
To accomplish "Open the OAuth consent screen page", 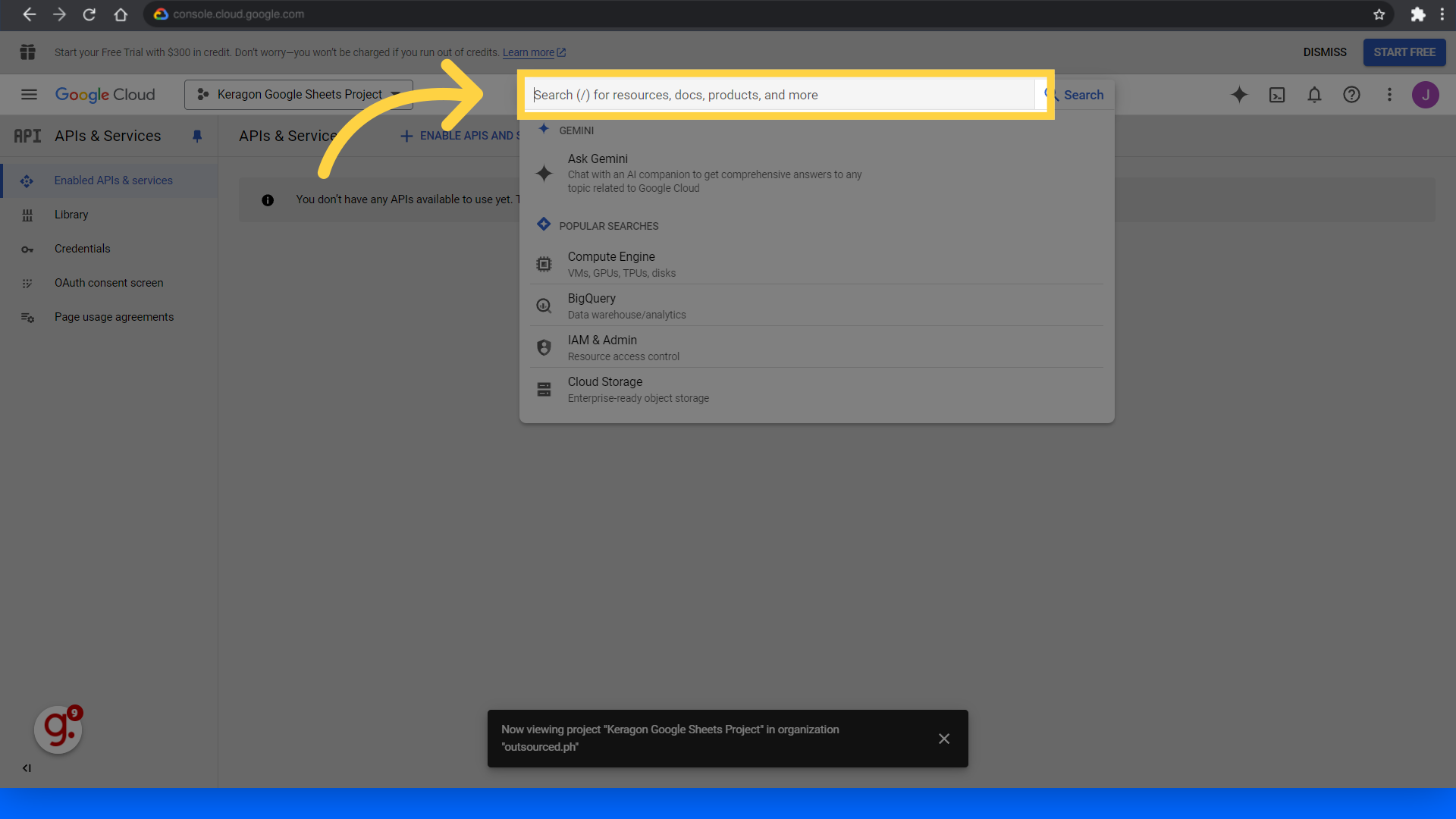I will (x=109, y=283).
